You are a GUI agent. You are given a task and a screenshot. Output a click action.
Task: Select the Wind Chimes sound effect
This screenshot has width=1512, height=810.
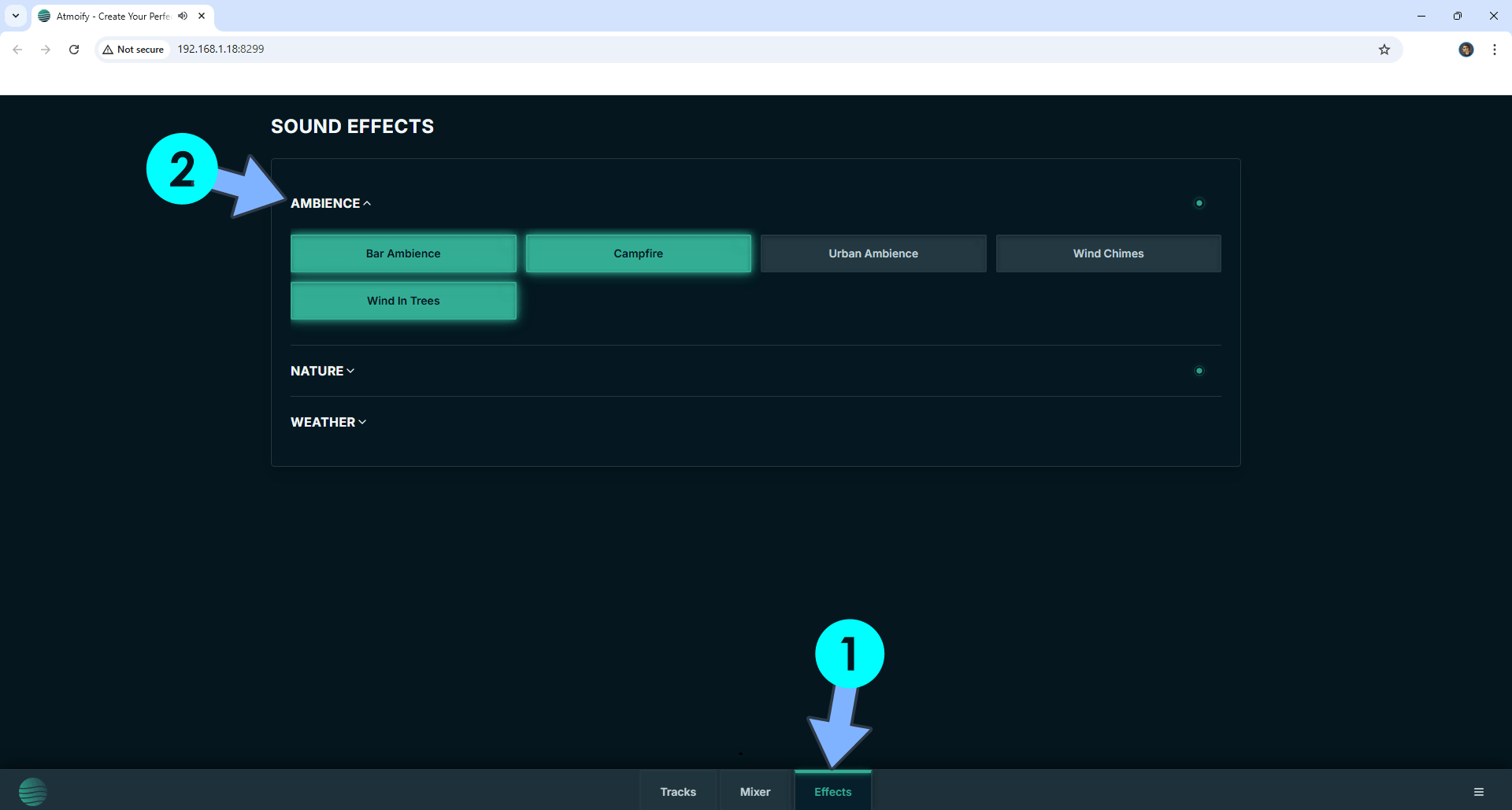[x=1108, y=253]
